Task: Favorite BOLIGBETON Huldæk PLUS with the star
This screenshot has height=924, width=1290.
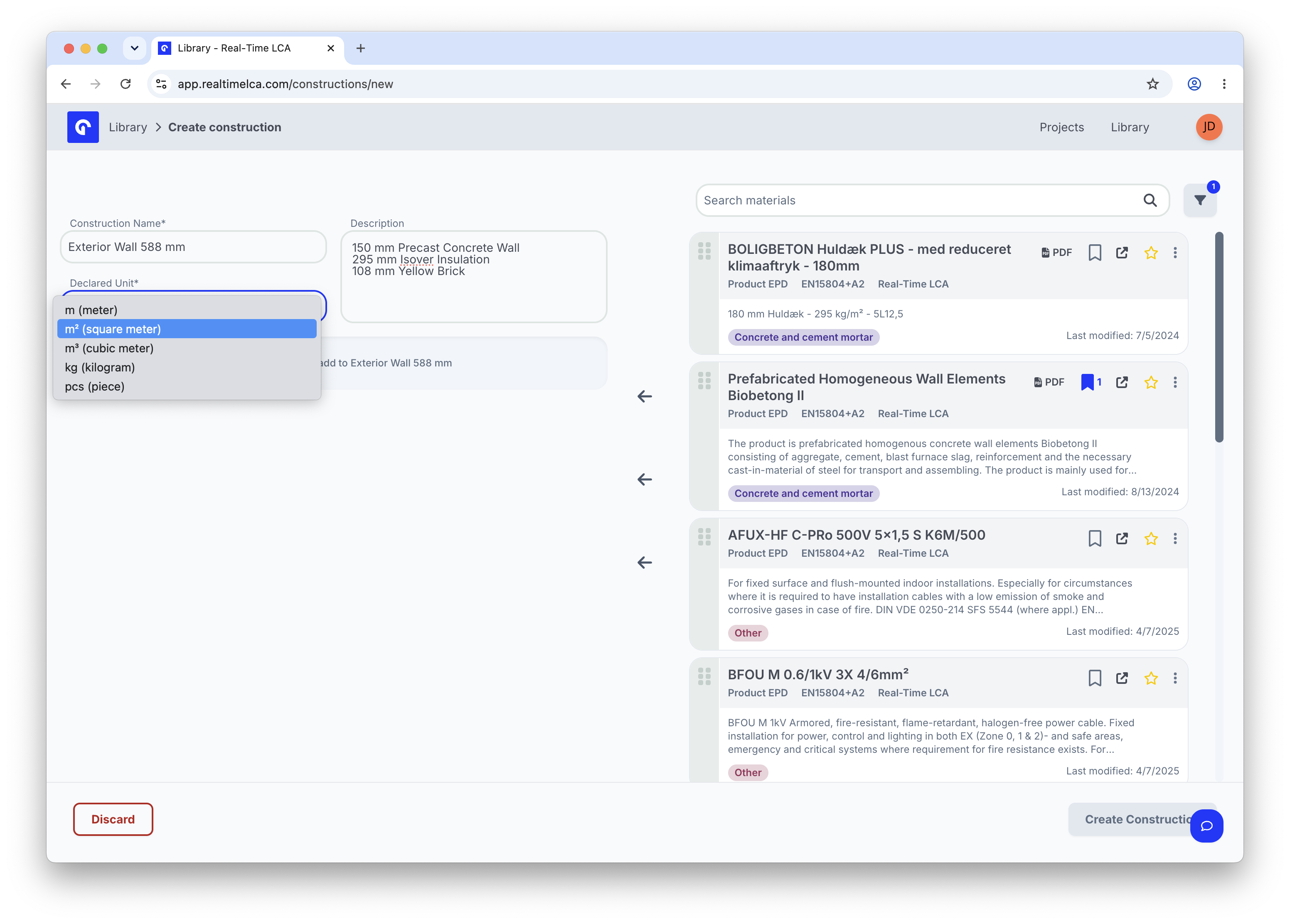Action: (x=1151, y=253)
